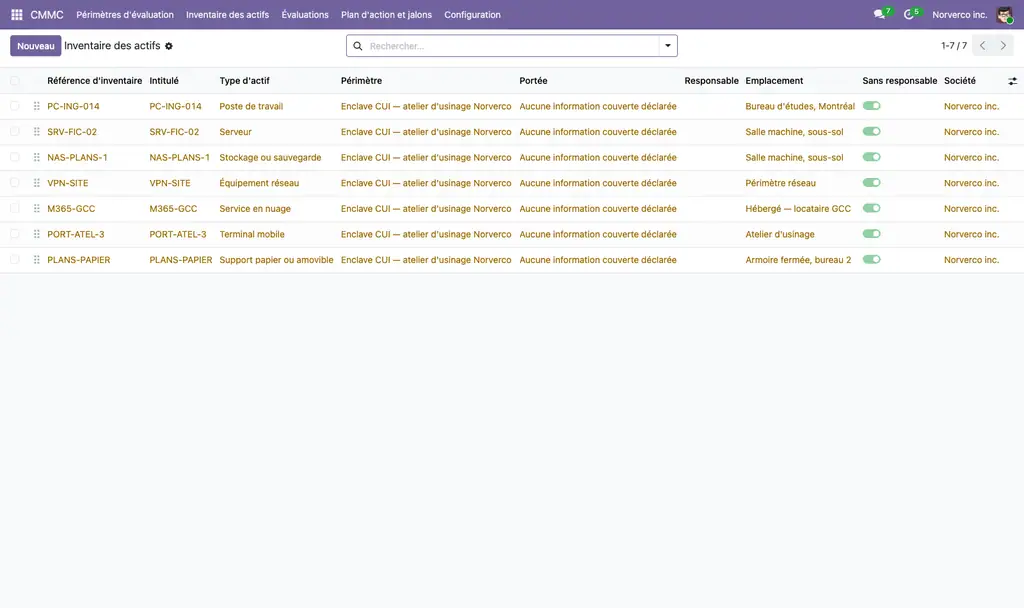This screenshot has height=608, width=1024.
Task: Open Périmètres d'évaluation menu
Action: [125, 14]
